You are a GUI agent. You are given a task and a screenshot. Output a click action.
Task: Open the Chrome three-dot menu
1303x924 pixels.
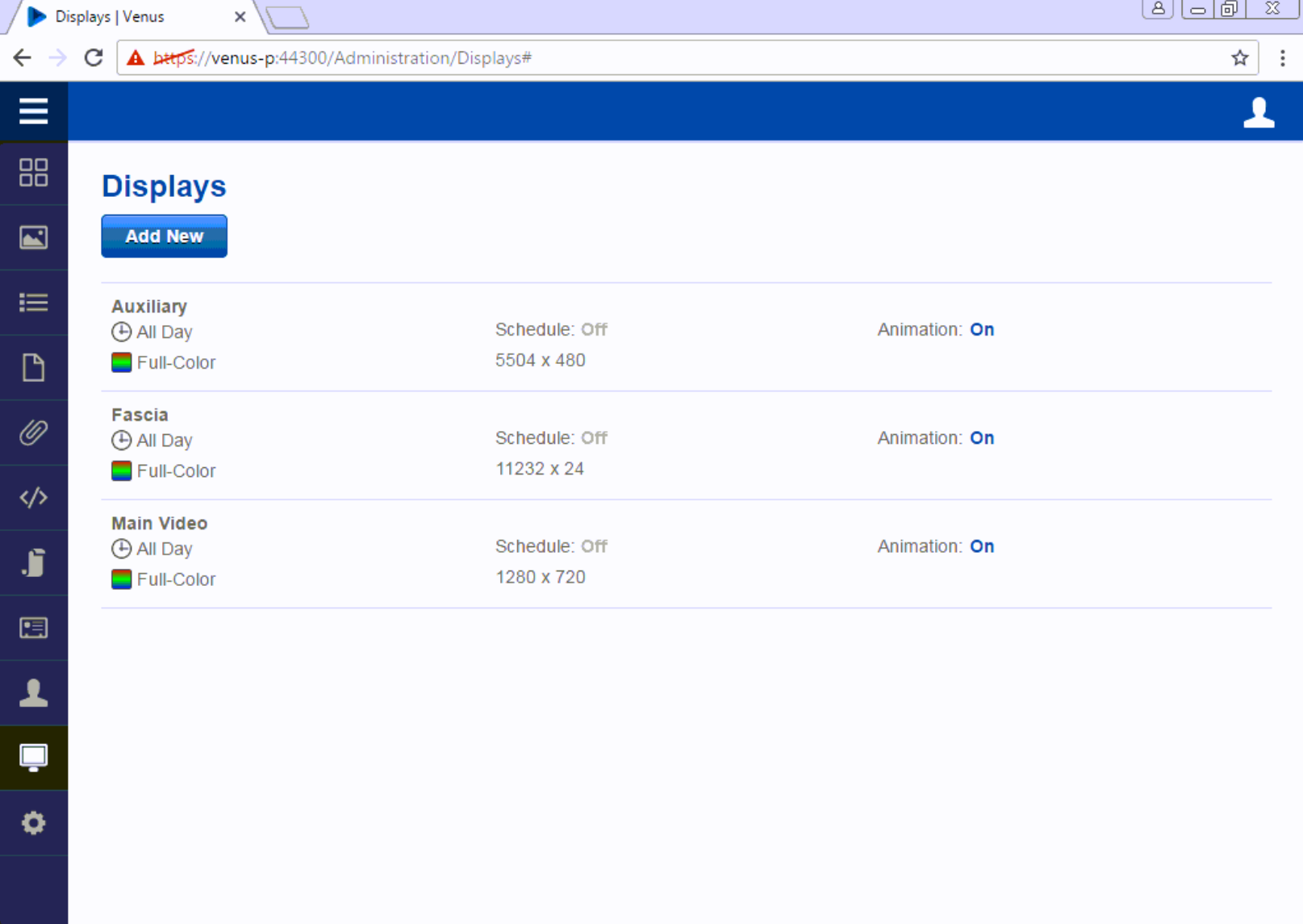[1282, 58]
